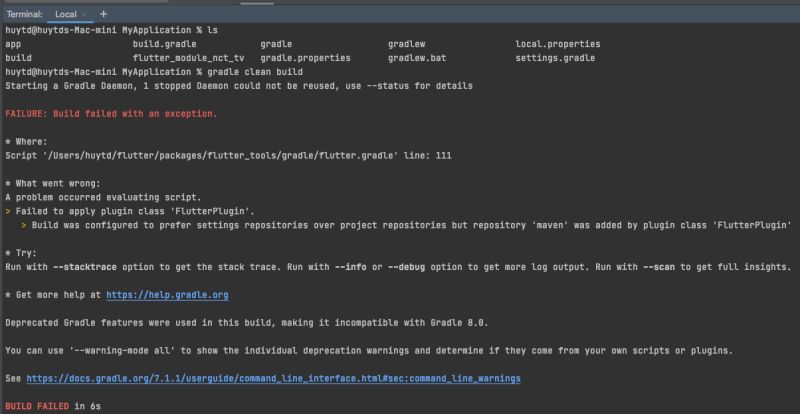Click the 'Starting a Gradle Daemon' line
The height and width of the screenshot is (414, 800).
pyautogui.click(x=239, y=86)
